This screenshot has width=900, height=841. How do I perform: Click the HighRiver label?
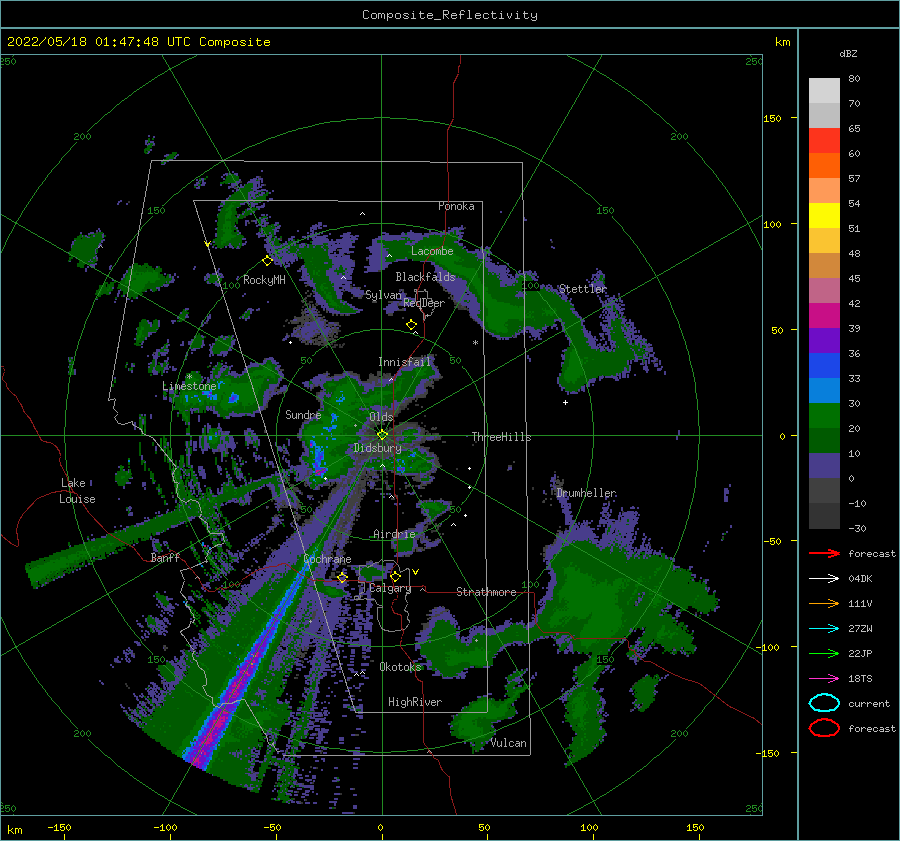[415, 702]
